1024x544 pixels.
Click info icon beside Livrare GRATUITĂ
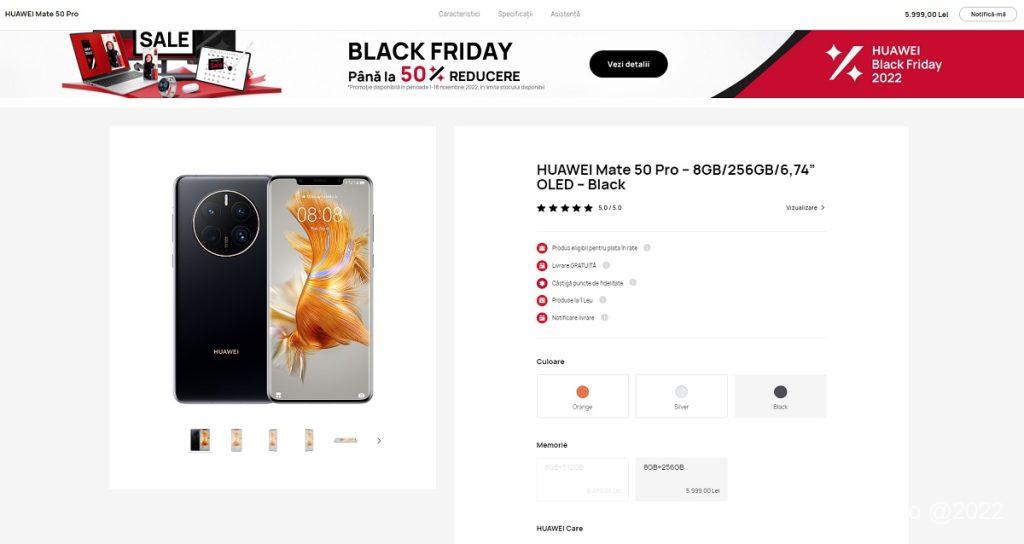tap(606, 265)
